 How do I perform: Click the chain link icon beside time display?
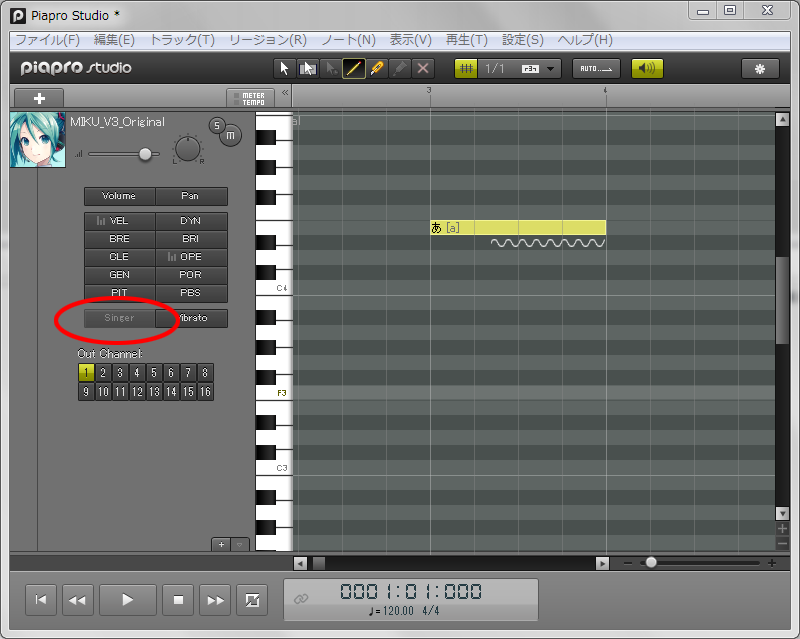pyautogui.click(x=301, y=598)
